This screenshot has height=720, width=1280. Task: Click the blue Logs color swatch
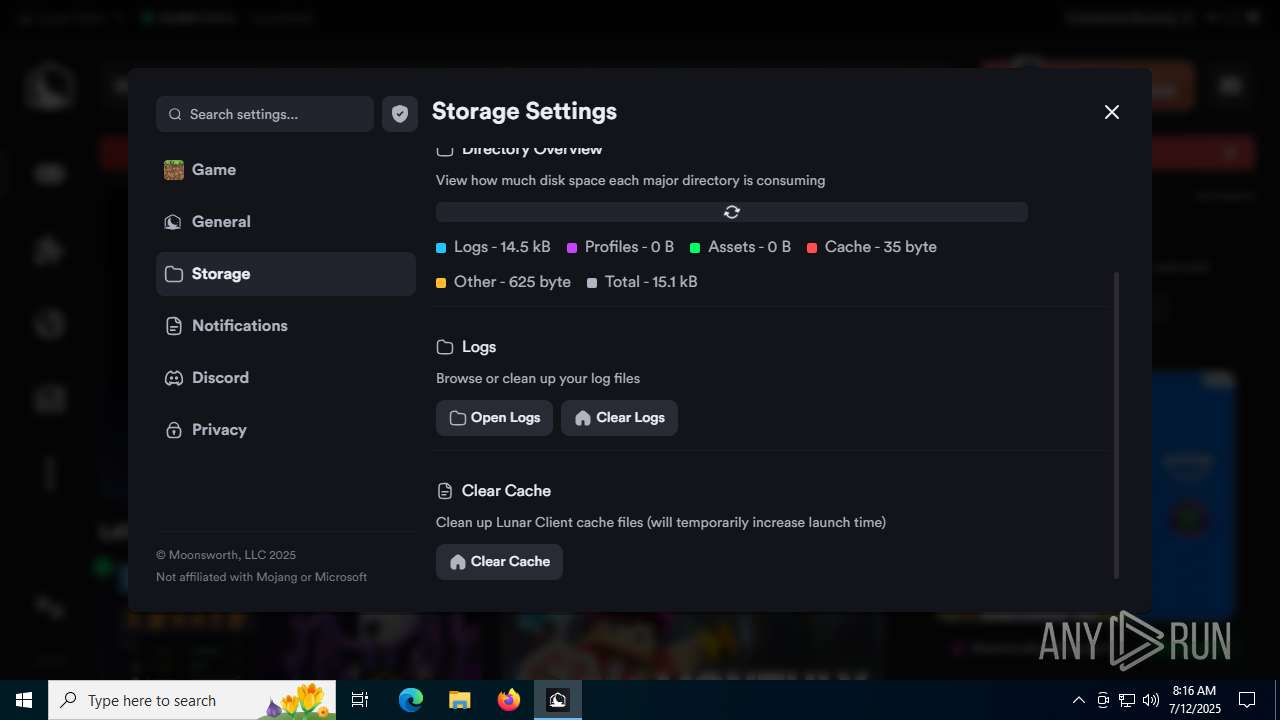[x=441, y=248]
